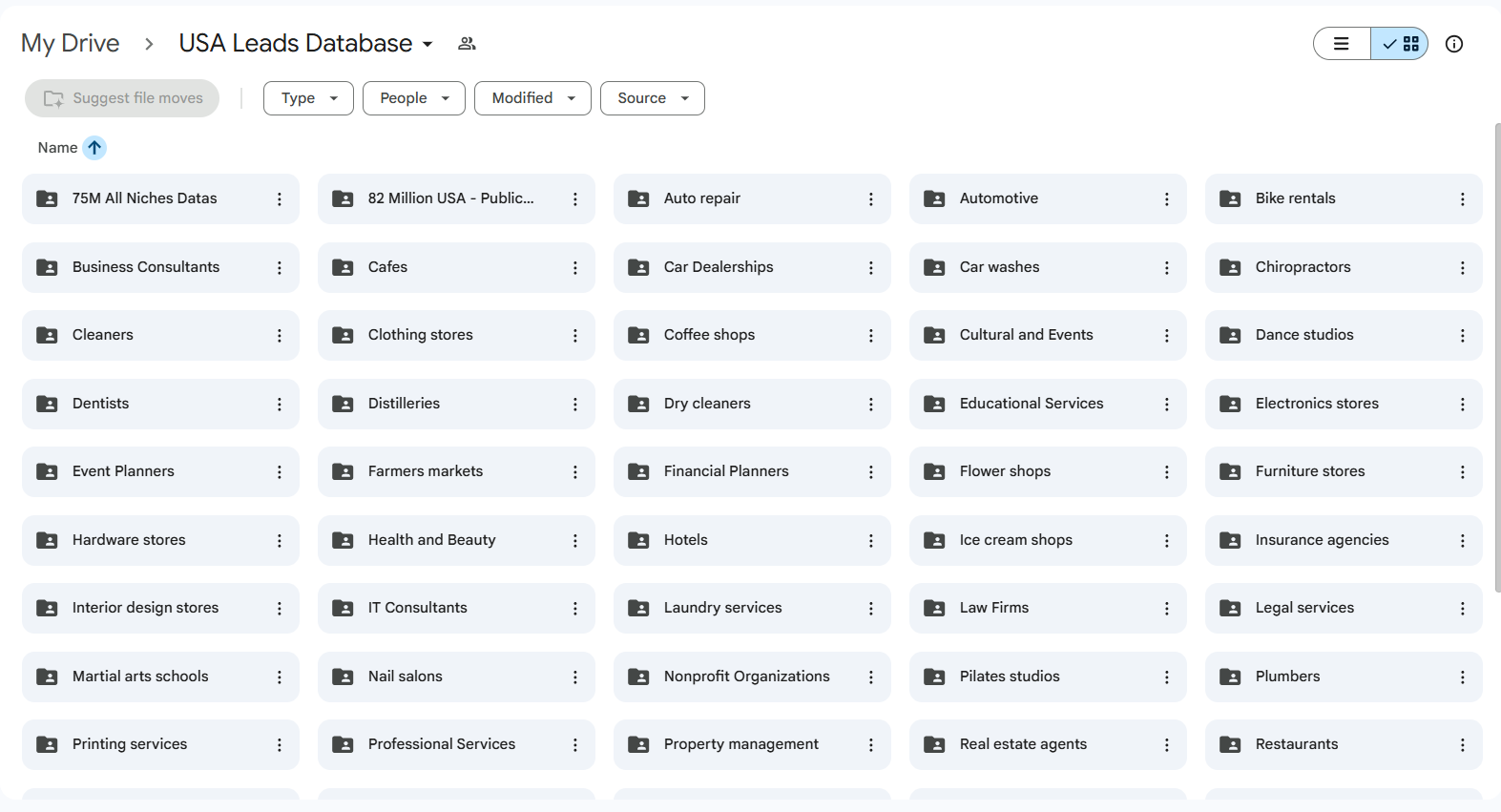Click the shared folder icon of Plumbers

pyautogui.click(x=1230, y=677)
